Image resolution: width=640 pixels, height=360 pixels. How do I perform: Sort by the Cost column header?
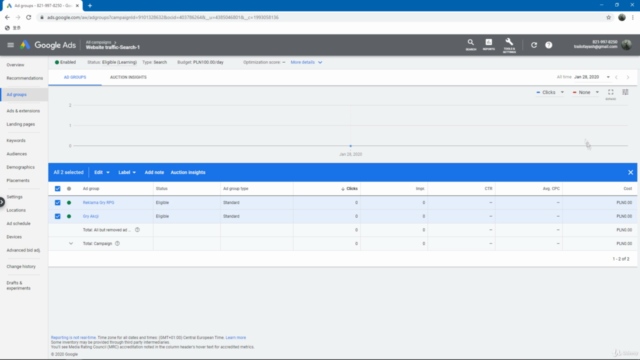pyautogui.click(x=628, y=189)
